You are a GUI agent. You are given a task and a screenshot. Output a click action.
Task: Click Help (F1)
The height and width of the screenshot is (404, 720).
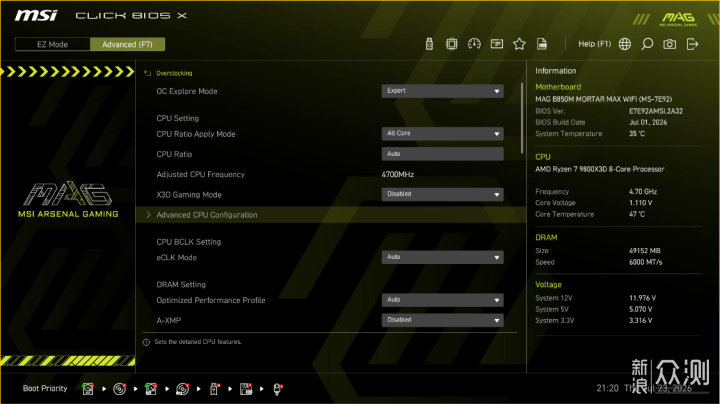(595, 44)
